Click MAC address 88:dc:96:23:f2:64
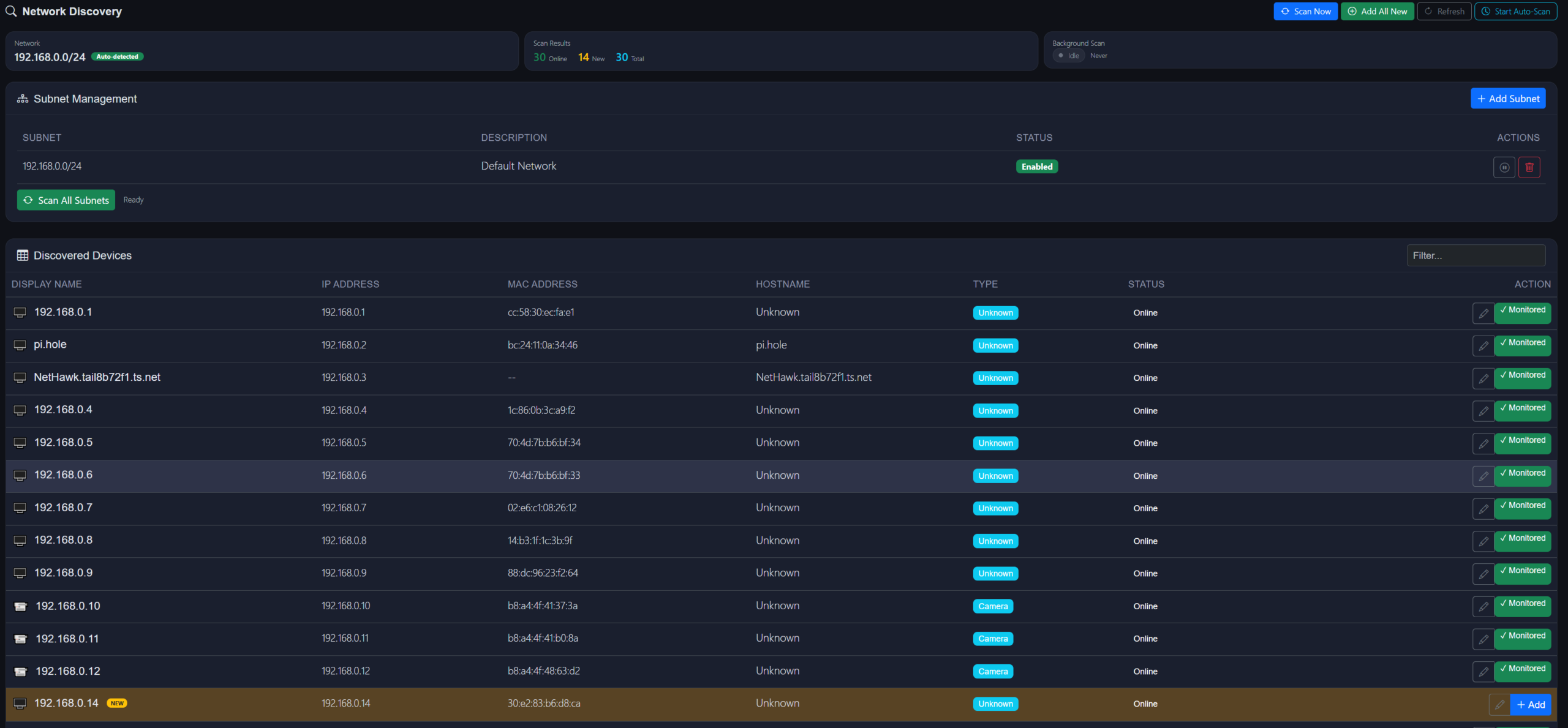This screenshot has width=1568, height=728. pyautogui.click(x=543, y=573)
